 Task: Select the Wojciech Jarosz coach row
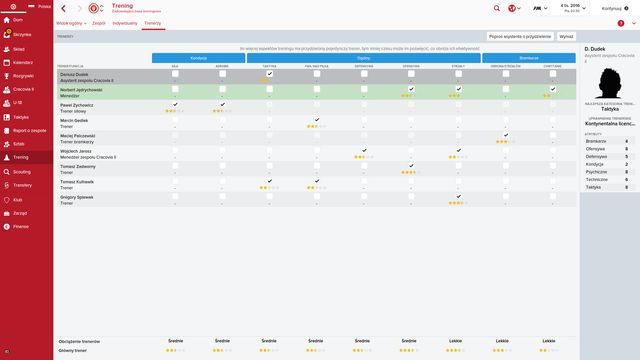click(x=316, y=154)
